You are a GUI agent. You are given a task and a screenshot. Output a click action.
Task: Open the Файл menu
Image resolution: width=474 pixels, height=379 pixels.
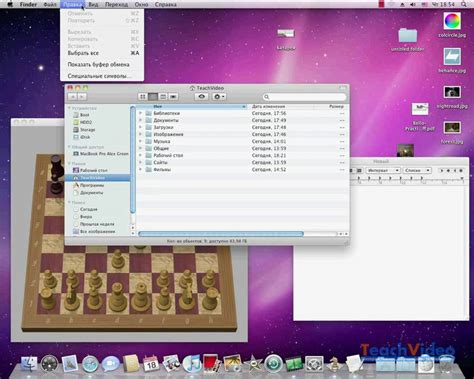[x=50, y=4]
